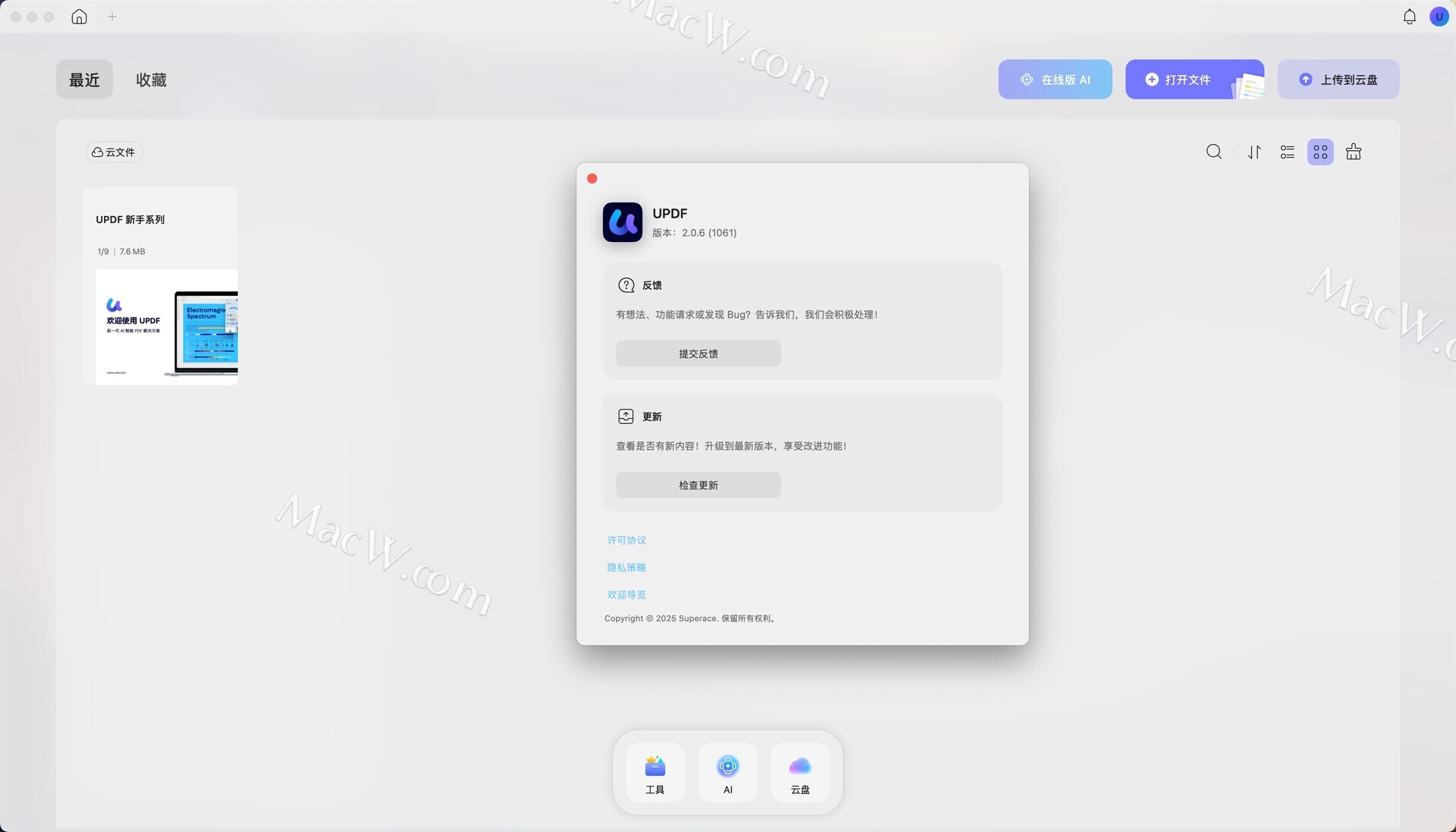Open a new tab with plus icon
The image size is (1456, 832).
[x=112, y=17]
